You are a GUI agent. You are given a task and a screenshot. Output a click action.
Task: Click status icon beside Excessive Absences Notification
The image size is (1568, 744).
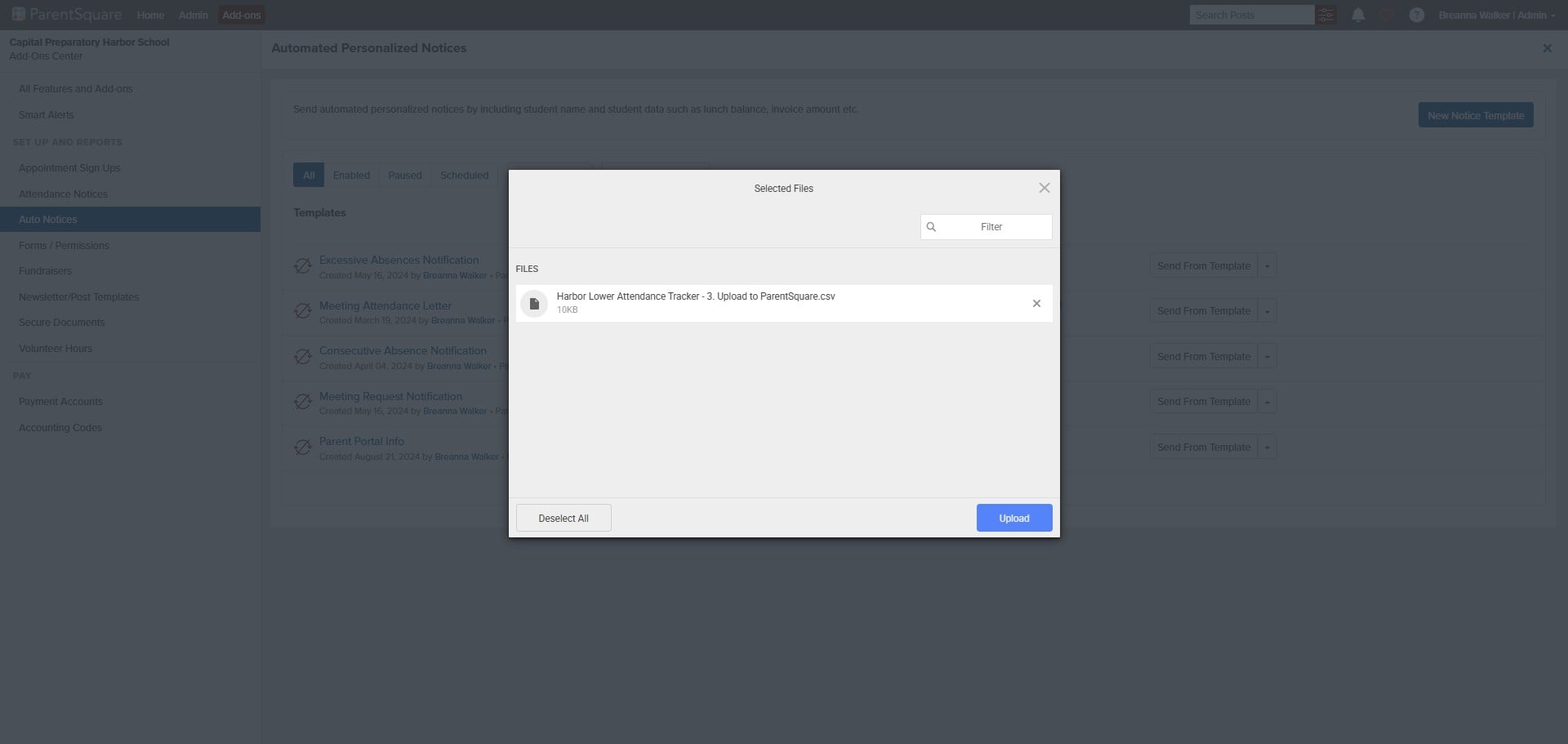tap(303, 266)
